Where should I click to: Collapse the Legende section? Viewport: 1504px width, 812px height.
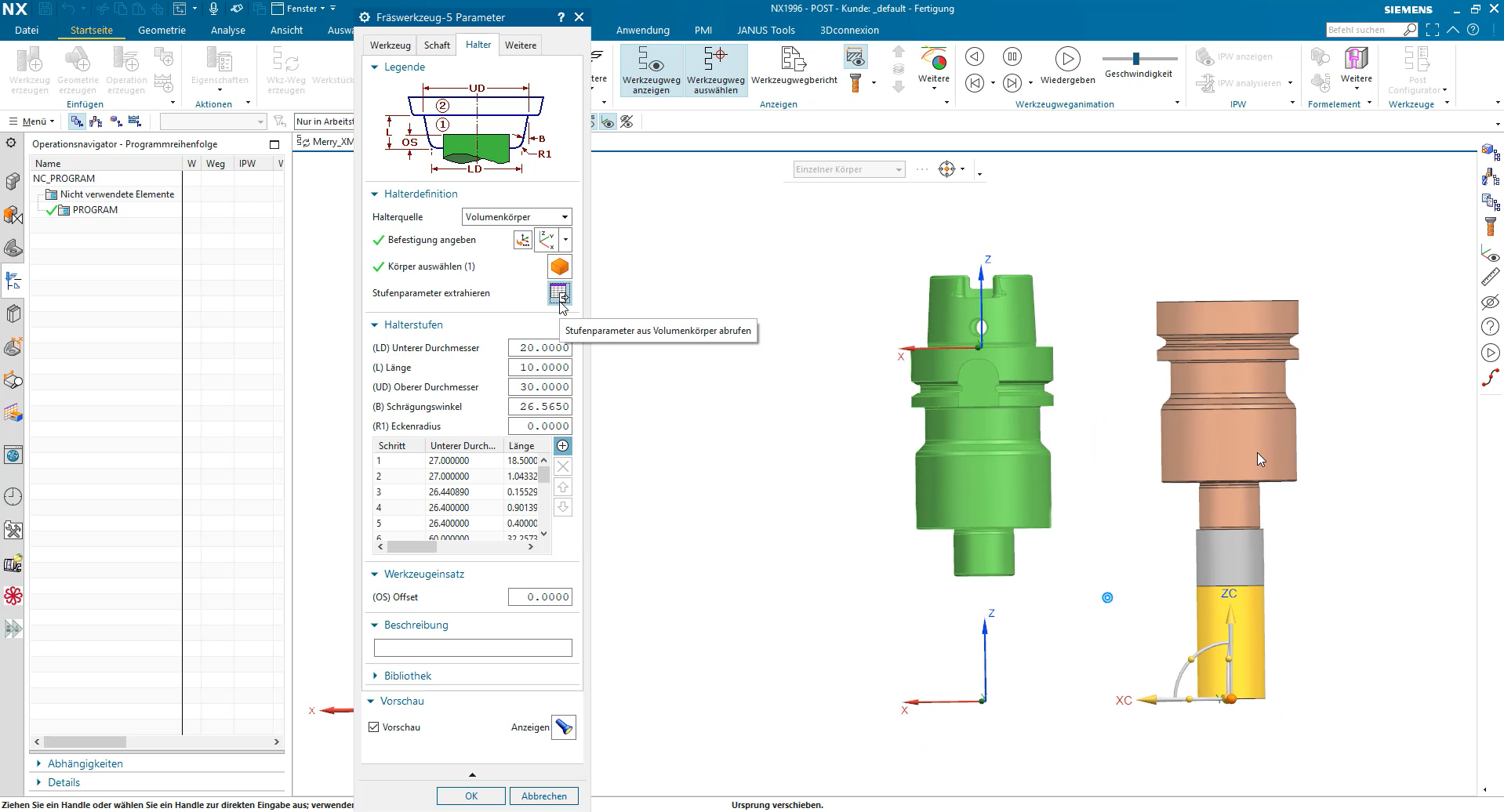[x=375, y=67]
